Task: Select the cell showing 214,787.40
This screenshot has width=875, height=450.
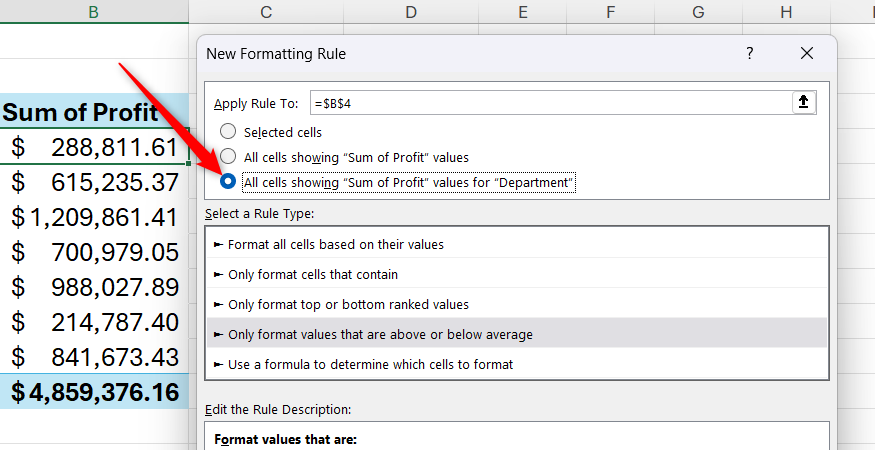Action: point(94,322)
